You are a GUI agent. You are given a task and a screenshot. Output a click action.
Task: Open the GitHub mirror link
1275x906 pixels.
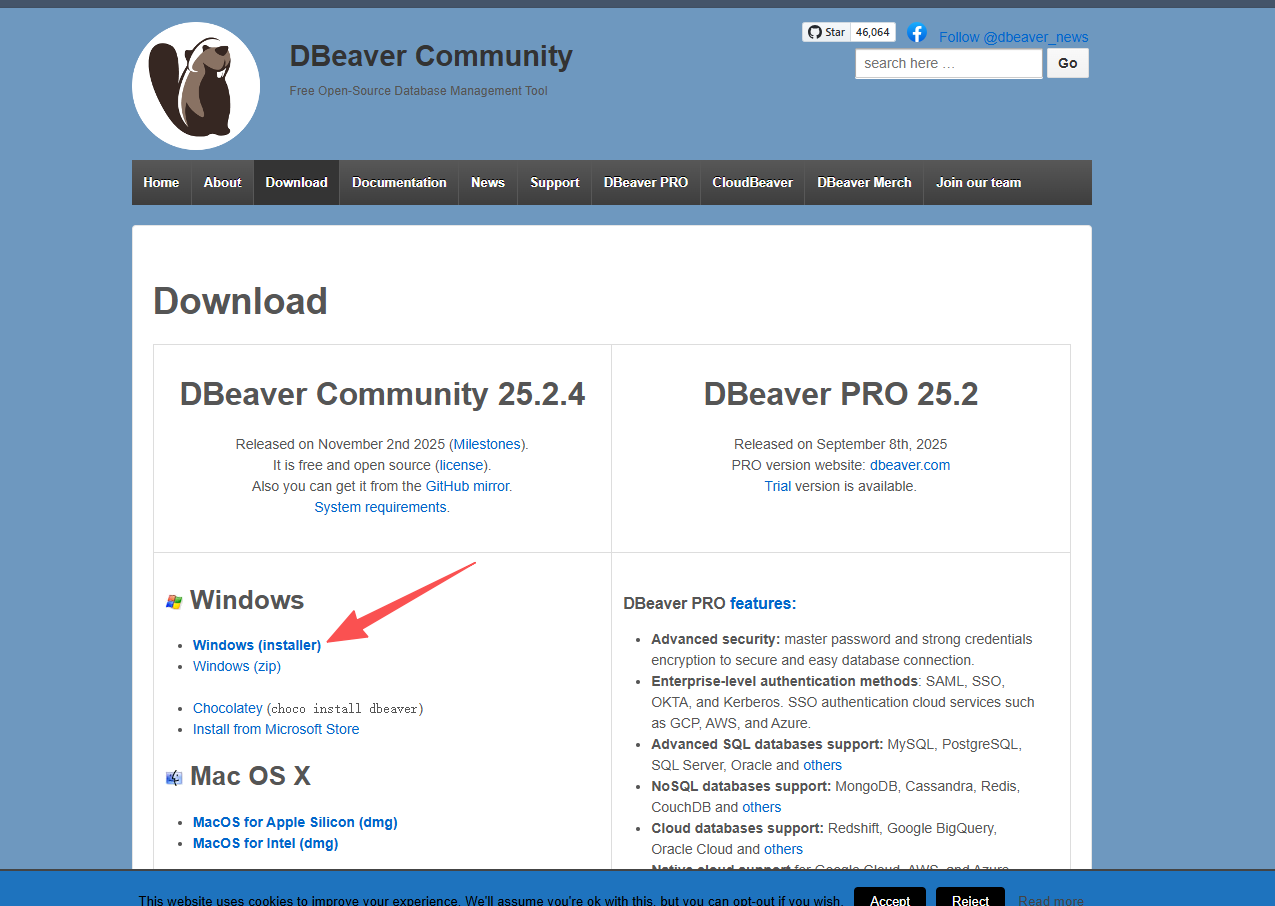(468, 486)
